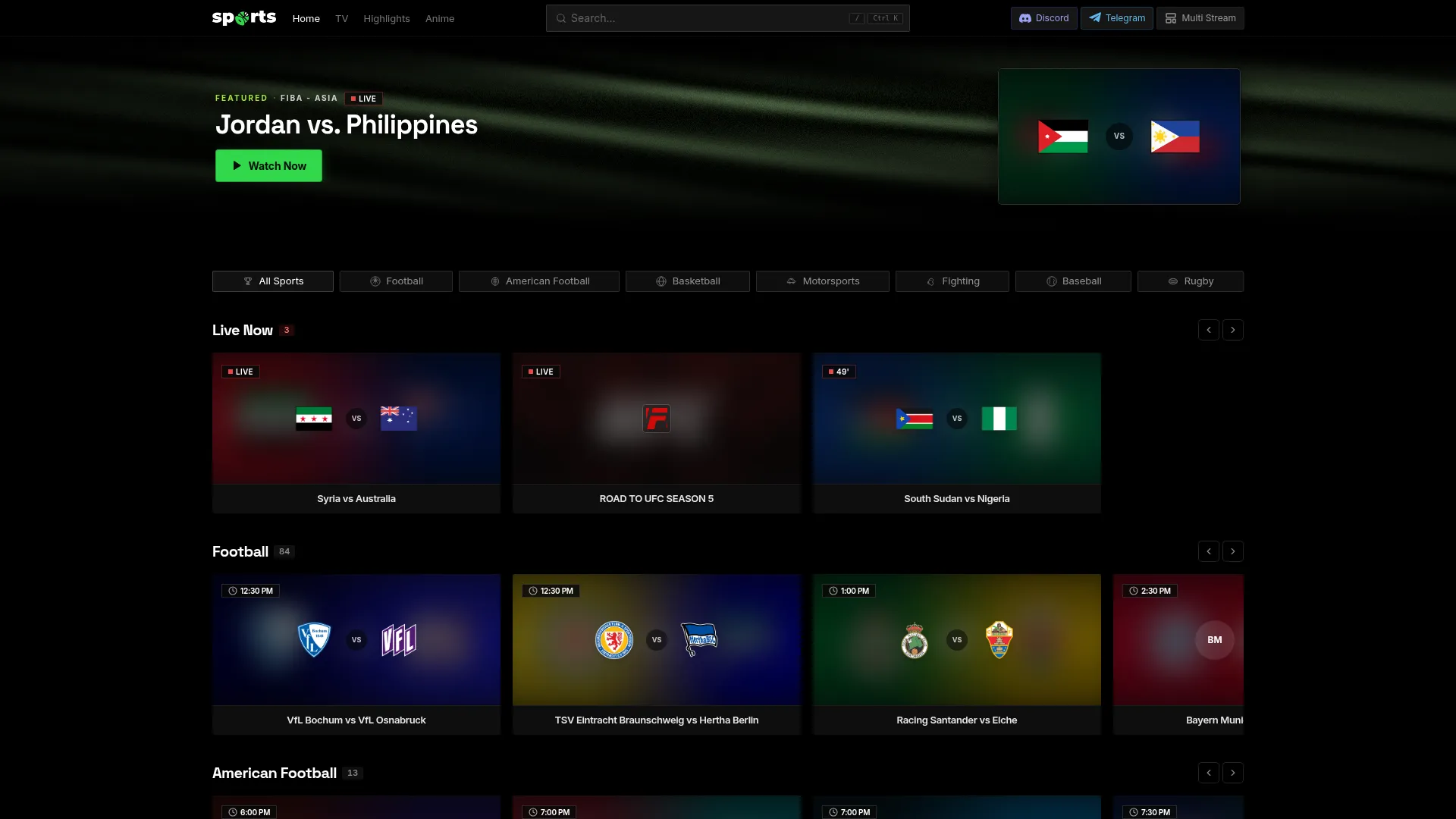Click the South Sudan flag icon
This screenshot has height=819, width=1456.
[x=915, y=418]
